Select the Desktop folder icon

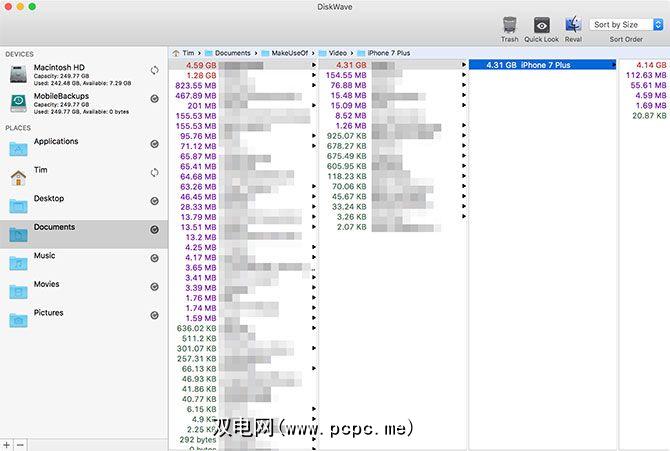[x=18, y=206]
